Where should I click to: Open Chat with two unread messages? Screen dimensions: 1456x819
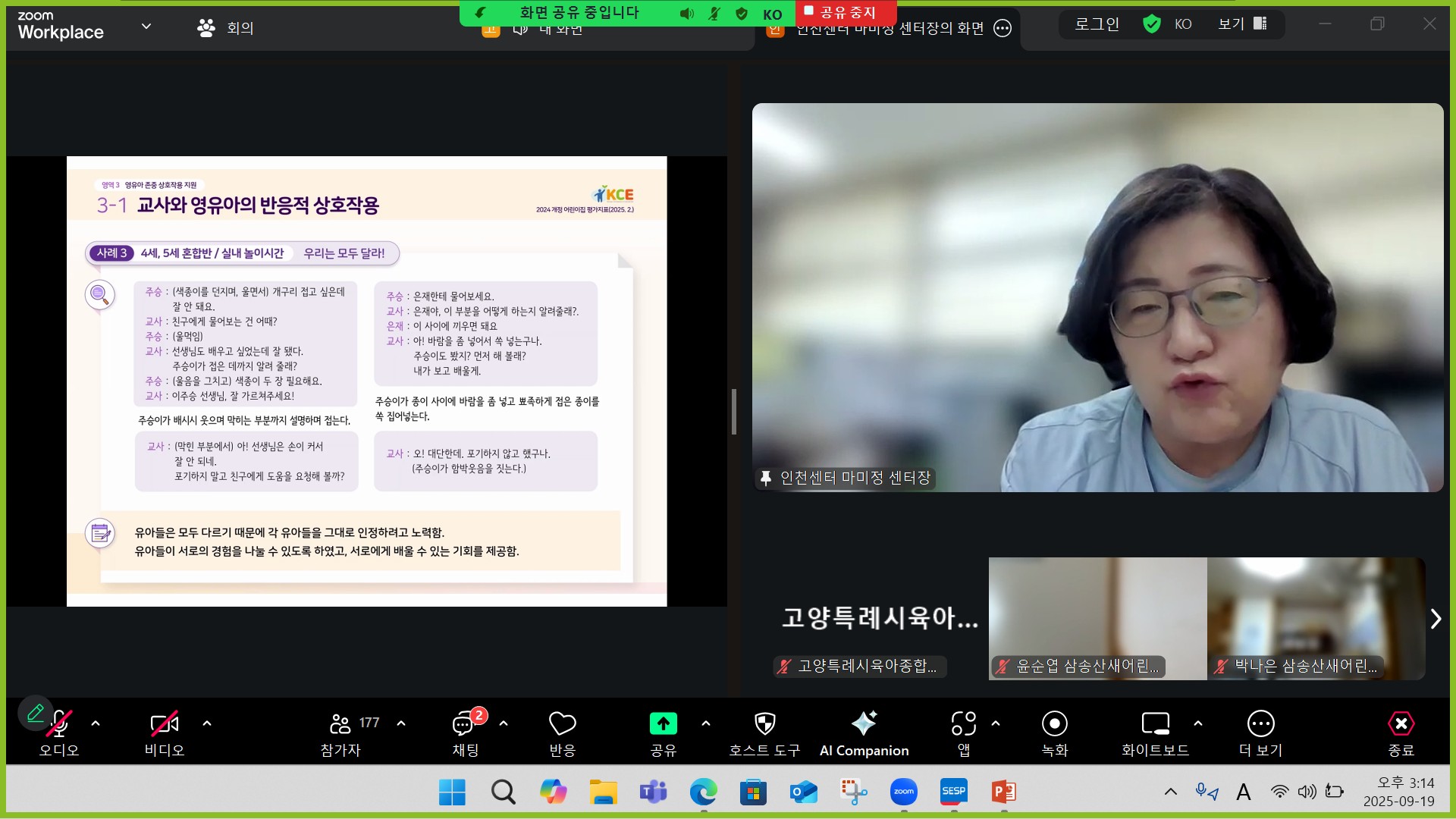click(464, 724)
